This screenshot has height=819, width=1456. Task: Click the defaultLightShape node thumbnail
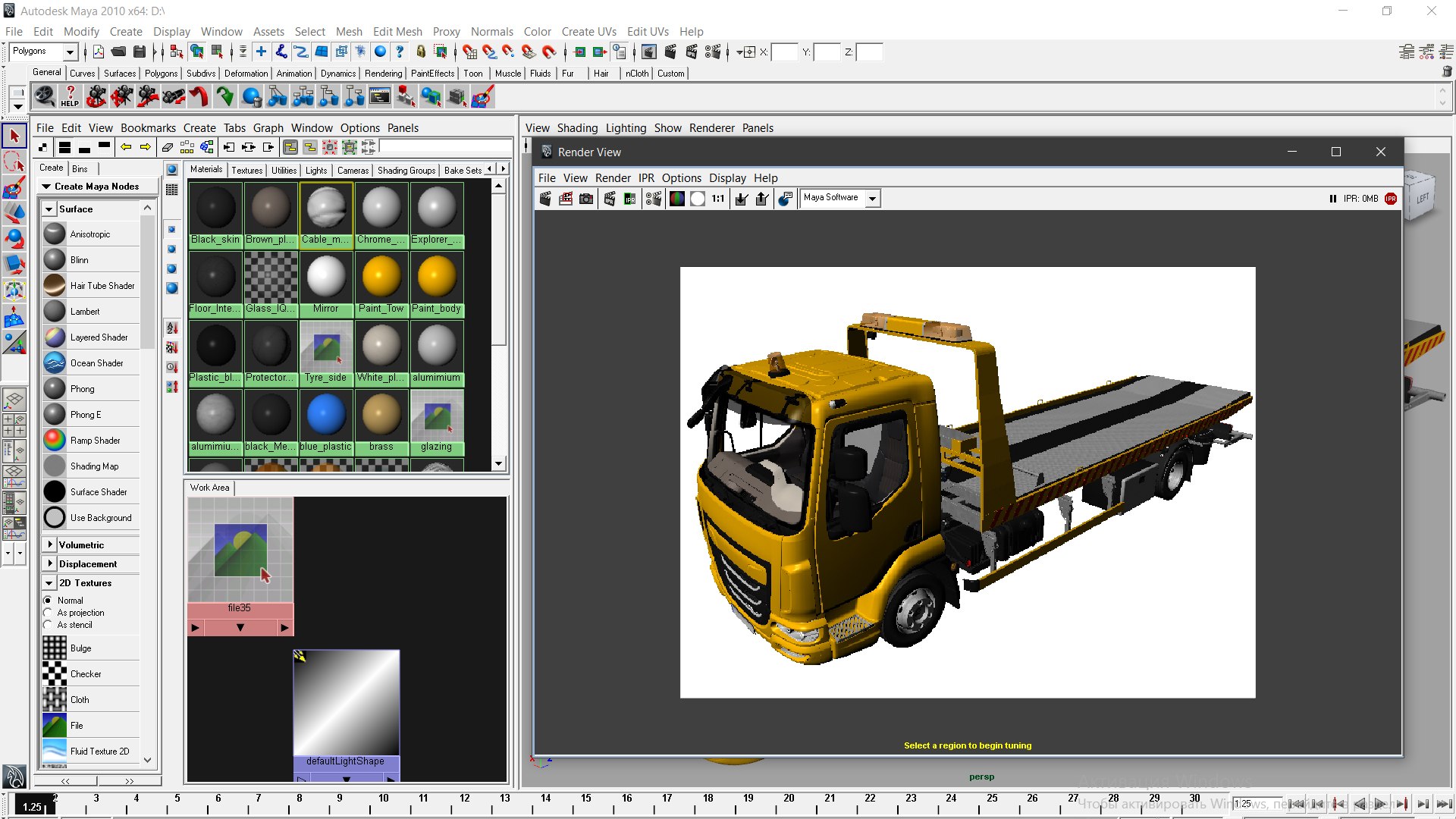tap(347, 702)
